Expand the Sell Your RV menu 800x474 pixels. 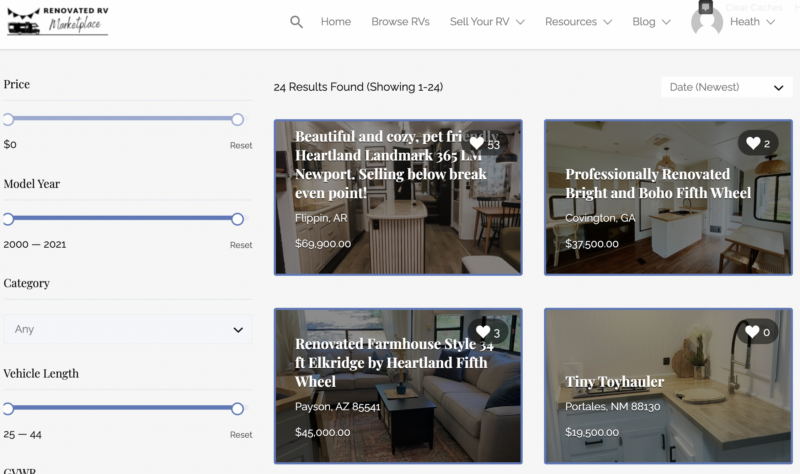[487, 22]
